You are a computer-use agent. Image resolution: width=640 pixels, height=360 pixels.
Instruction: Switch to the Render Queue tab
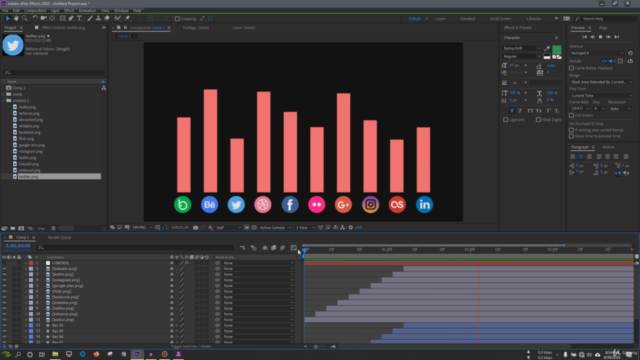coord(60,237)
